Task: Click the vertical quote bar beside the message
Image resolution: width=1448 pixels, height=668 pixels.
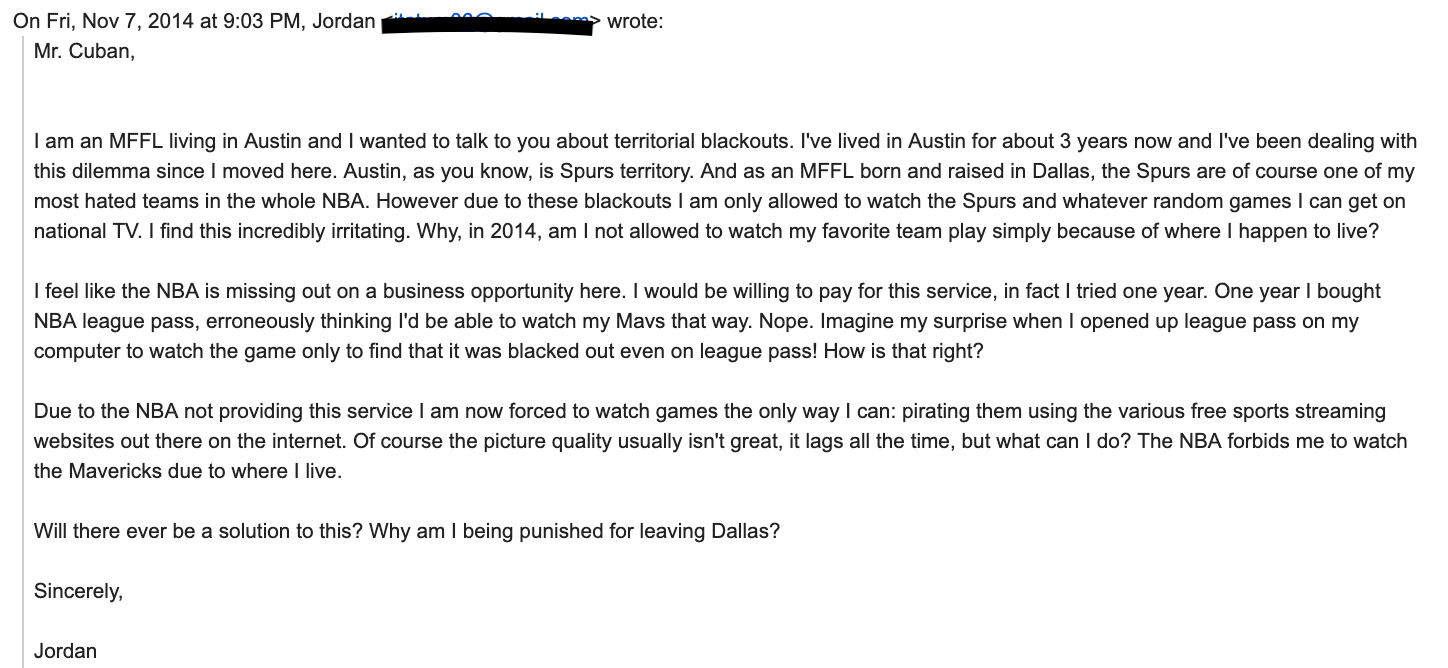Action: pyautogui.click(x=22, y=354)
